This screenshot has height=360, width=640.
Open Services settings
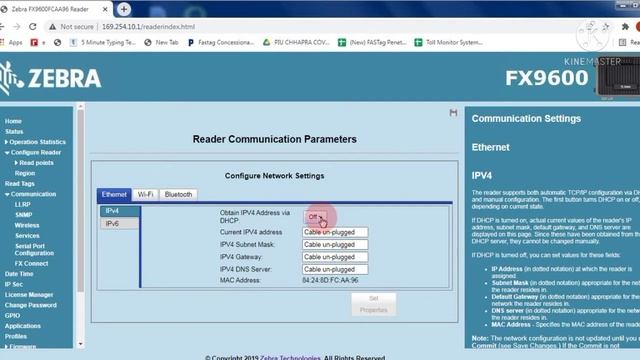[x=27, y=236]
